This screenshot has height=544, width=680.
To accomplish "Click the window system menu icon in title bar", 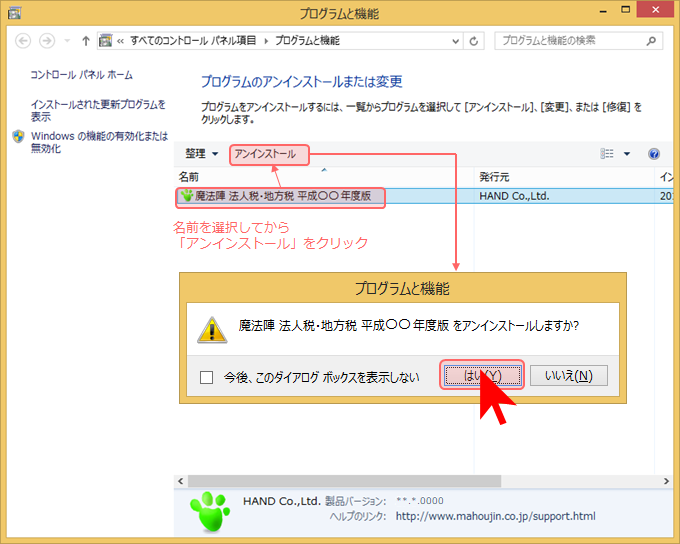I will [x=14, y=13].
